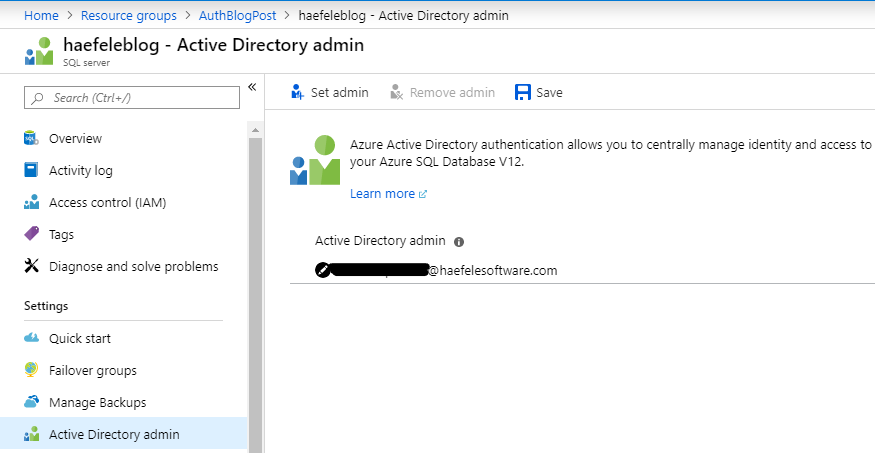Go to Home in the breadcrumb

(x=40, y=15)
